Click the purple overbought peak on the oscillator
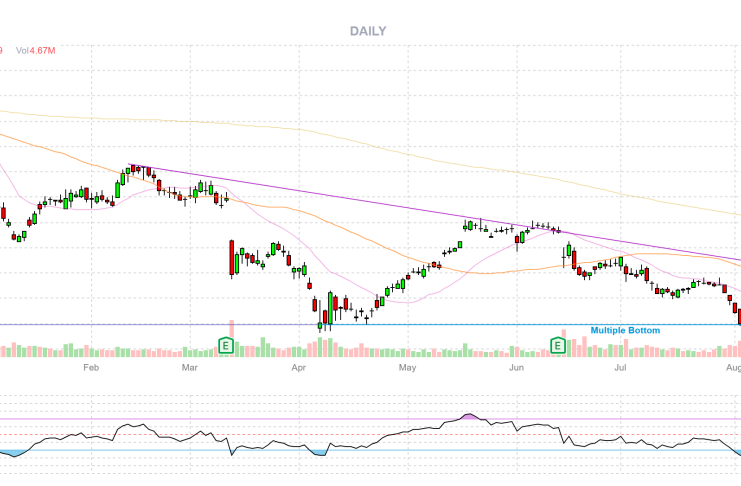 tap(469, 415)
